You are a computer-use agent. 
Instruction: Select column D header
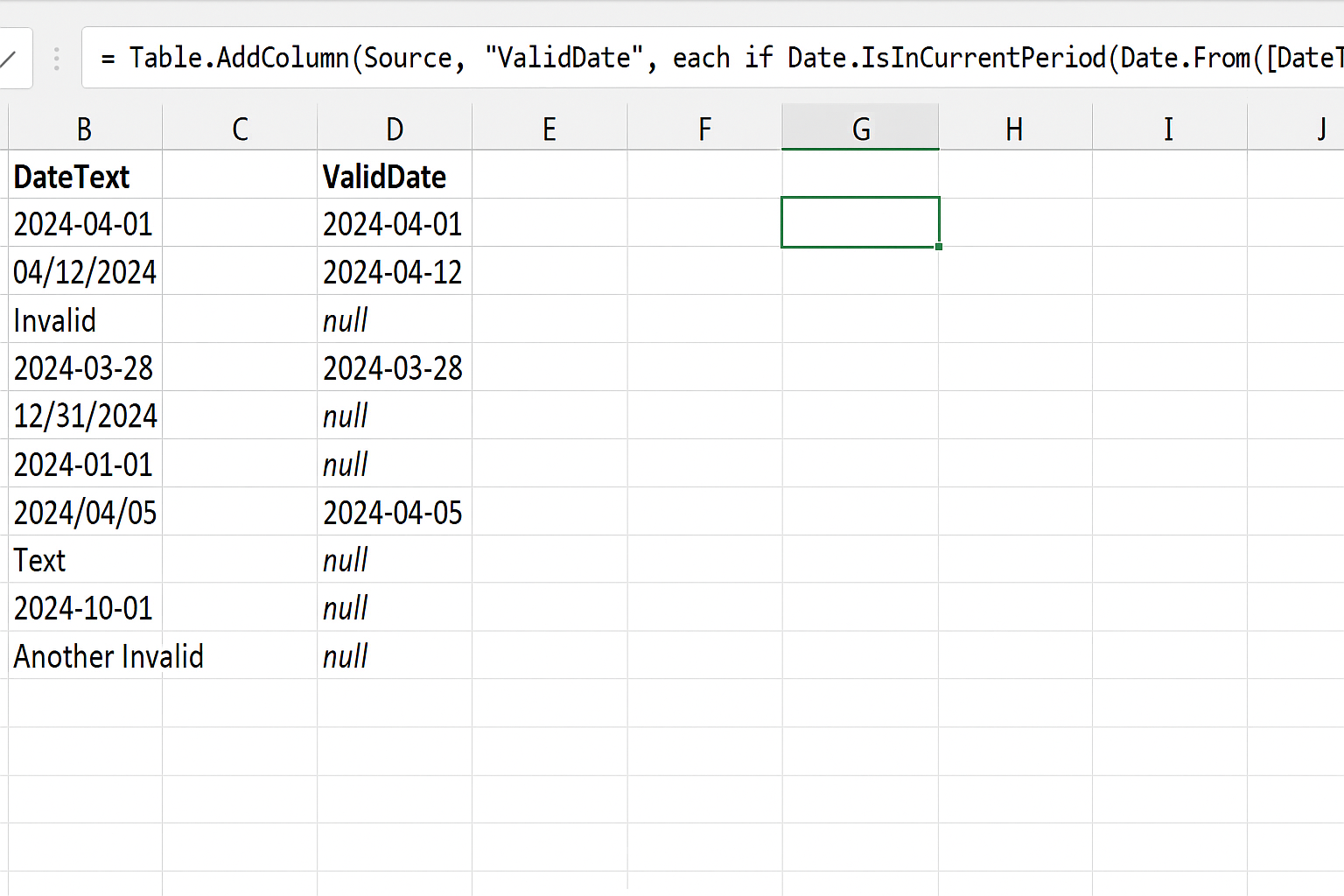pyautogui.click(x=395, y=128)
